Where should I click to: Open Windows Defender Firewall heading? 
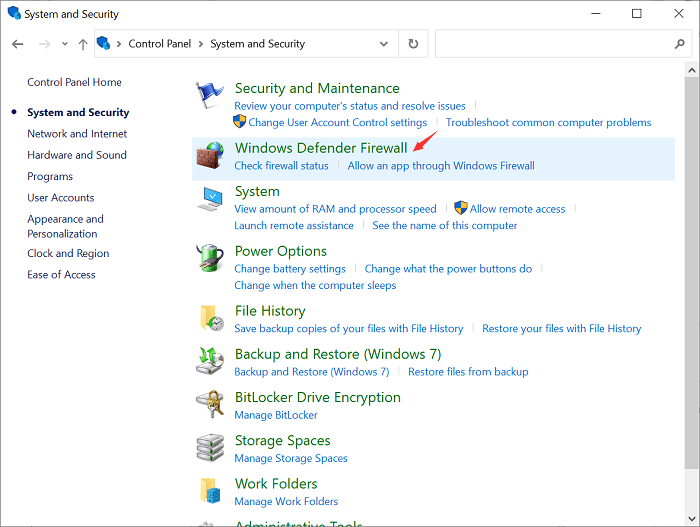[x=321, y=148]
